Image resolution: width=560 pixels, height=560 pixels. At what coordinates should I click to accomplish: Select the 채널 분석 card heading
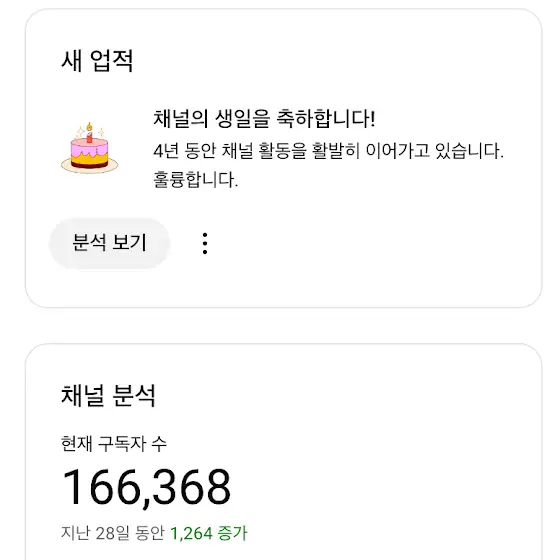coord(109,395)
